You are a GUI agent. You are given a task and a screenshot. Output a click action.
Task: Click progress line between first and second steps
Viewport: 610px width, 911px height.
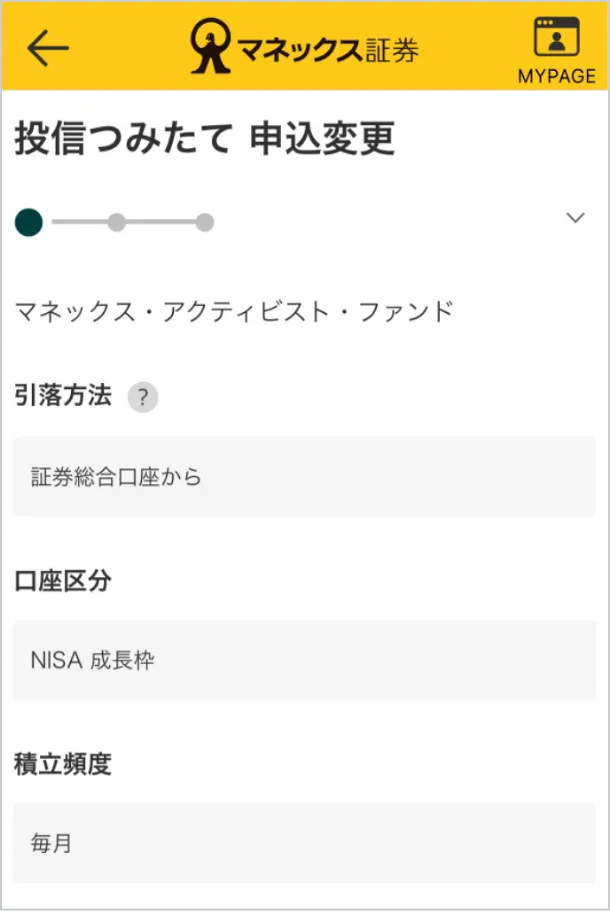[x=74, y=222]
